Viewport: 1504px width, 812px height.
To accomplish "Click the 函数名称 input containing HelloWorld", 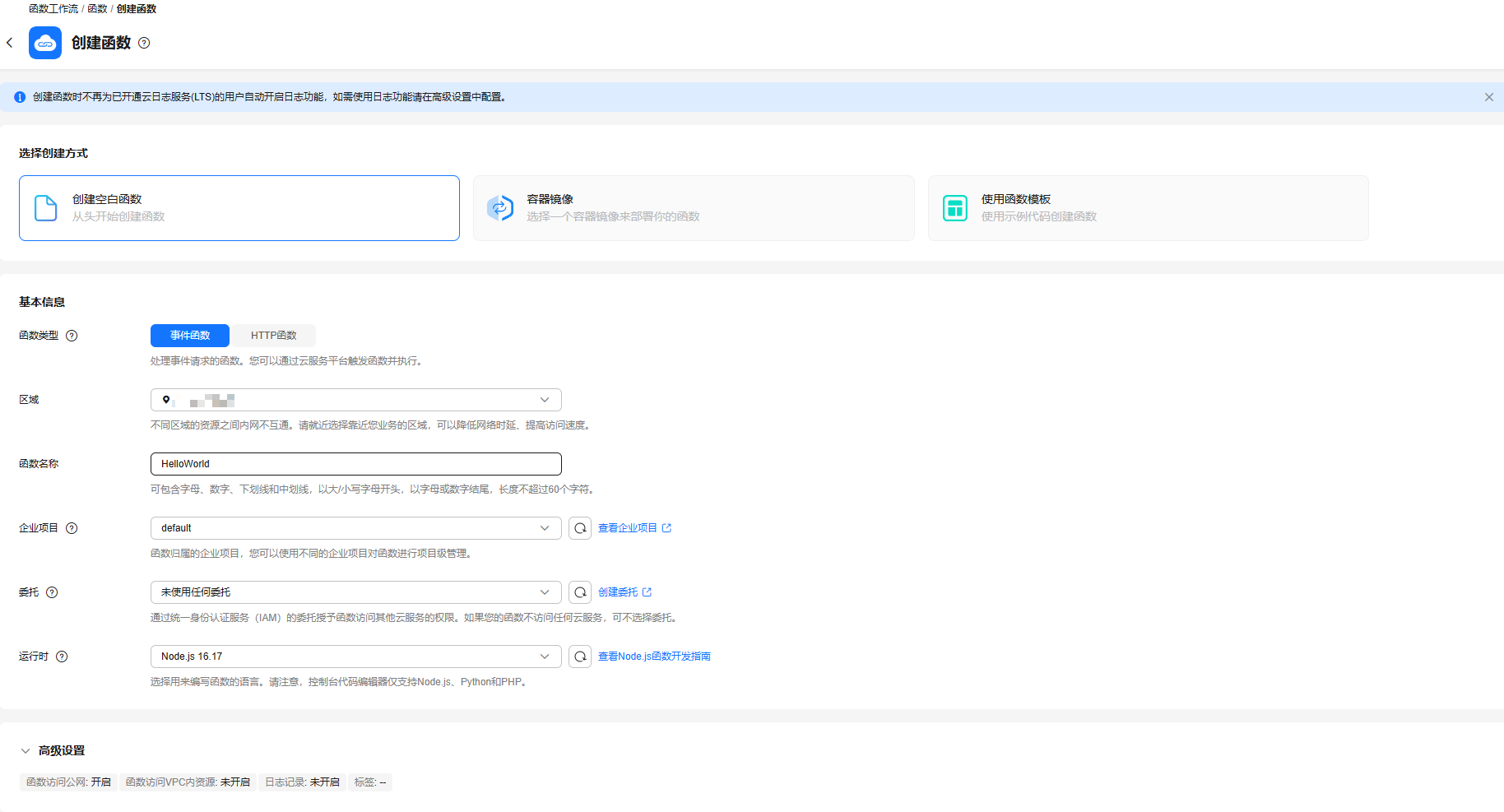I will (356, 464).
